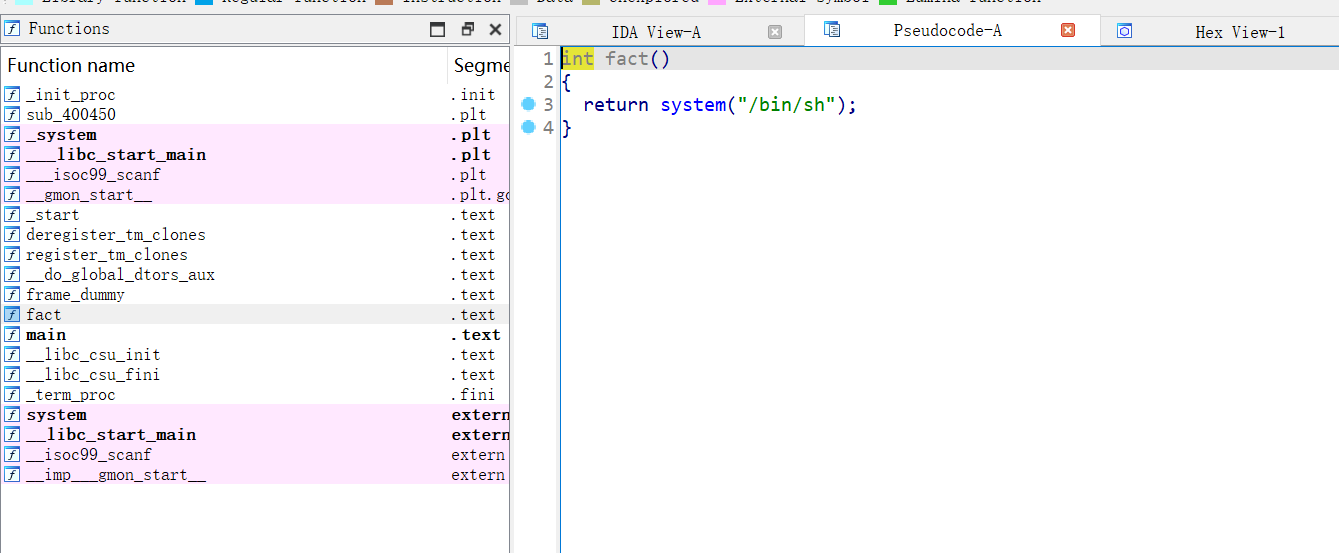Click the function icon beside __do_global_dtors_aux

click(x=12, y=275)
